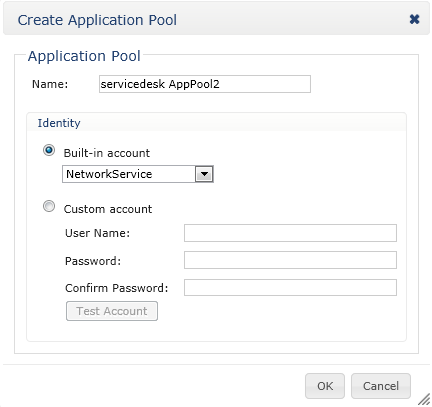Click the "Confirm Password:" label text
432x407 pixels.
(x=116, y=288)
